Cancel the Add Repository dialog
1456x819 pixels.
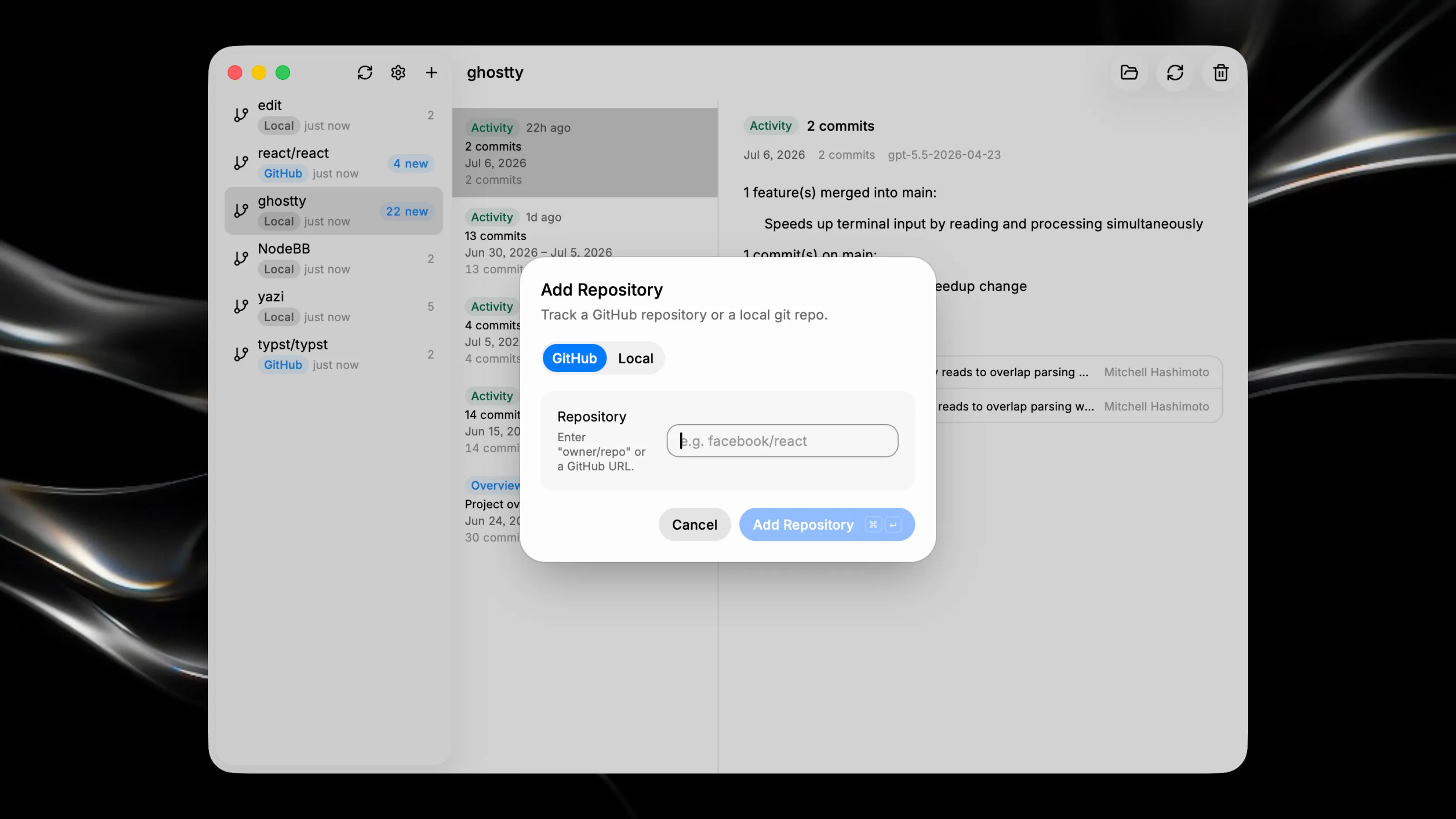[x=695, y=525]
